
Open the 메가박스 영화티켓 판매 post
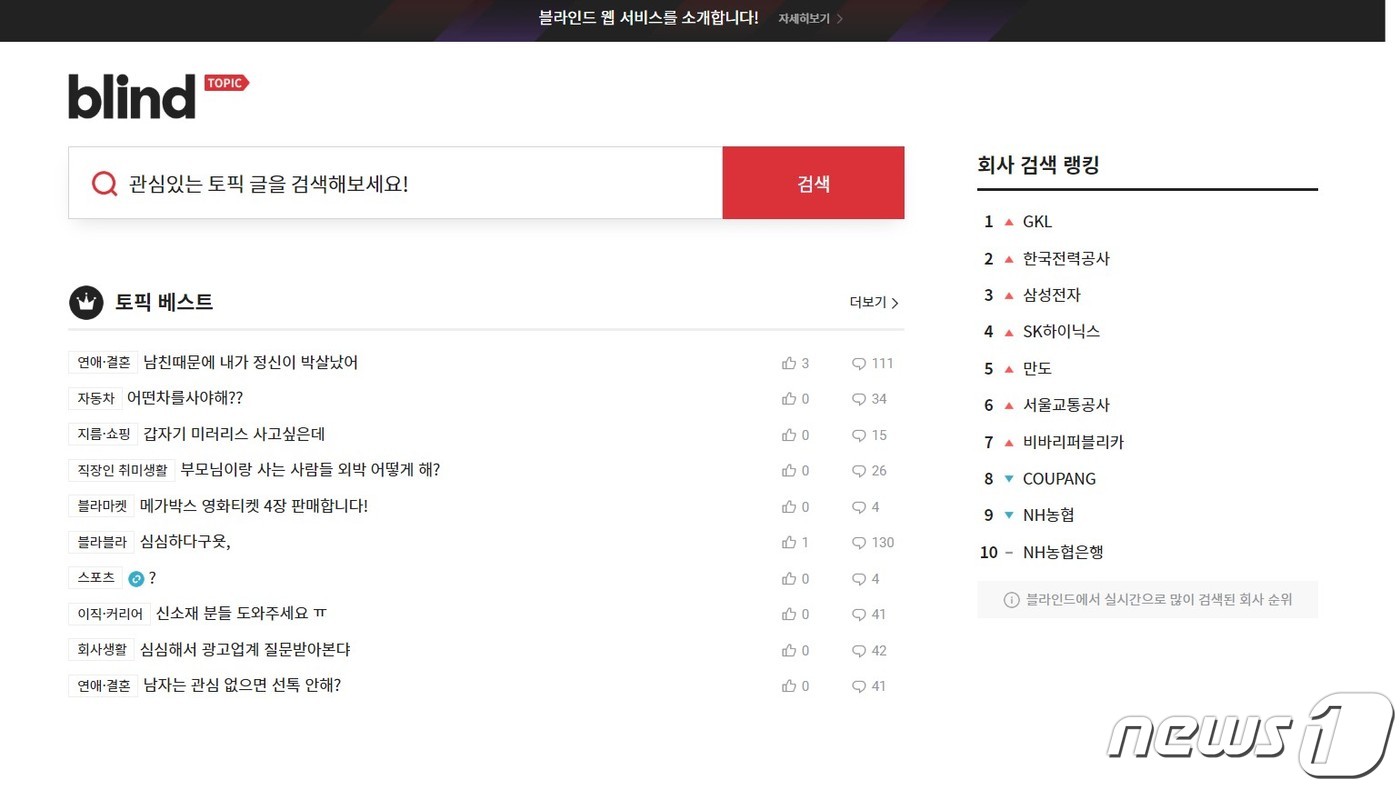(x=254, y=506)
